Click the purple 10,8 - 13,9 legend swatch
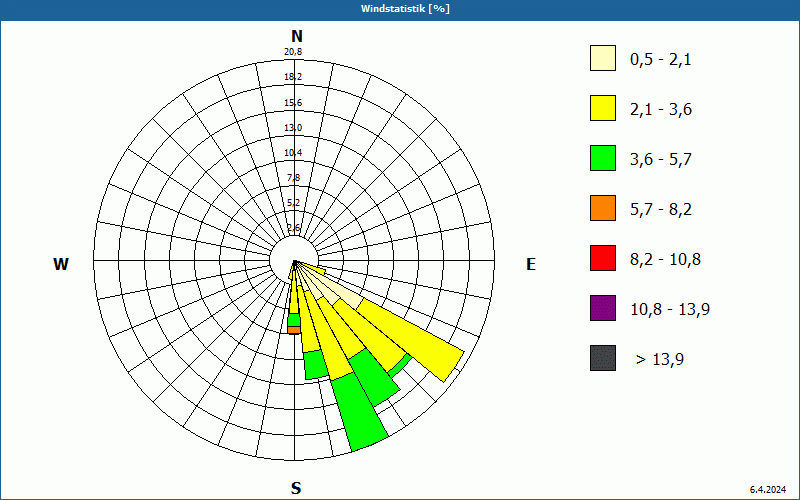 (603, 308)
